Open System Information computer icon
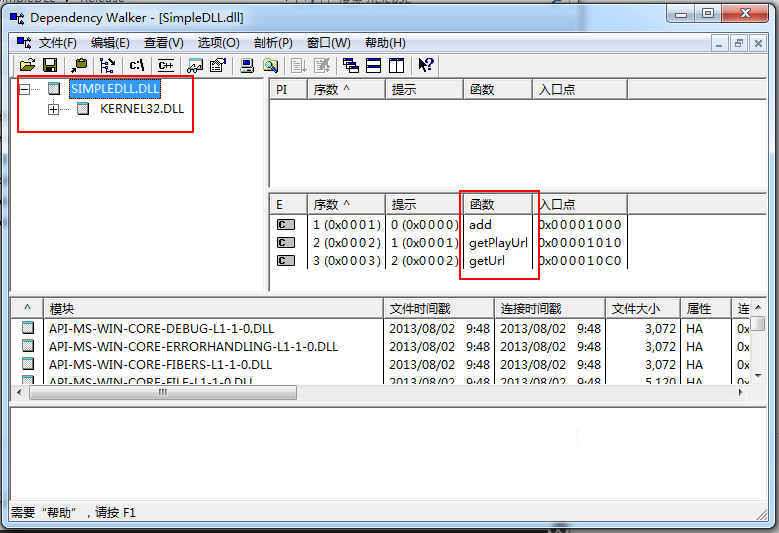 [x=247, y=65]
